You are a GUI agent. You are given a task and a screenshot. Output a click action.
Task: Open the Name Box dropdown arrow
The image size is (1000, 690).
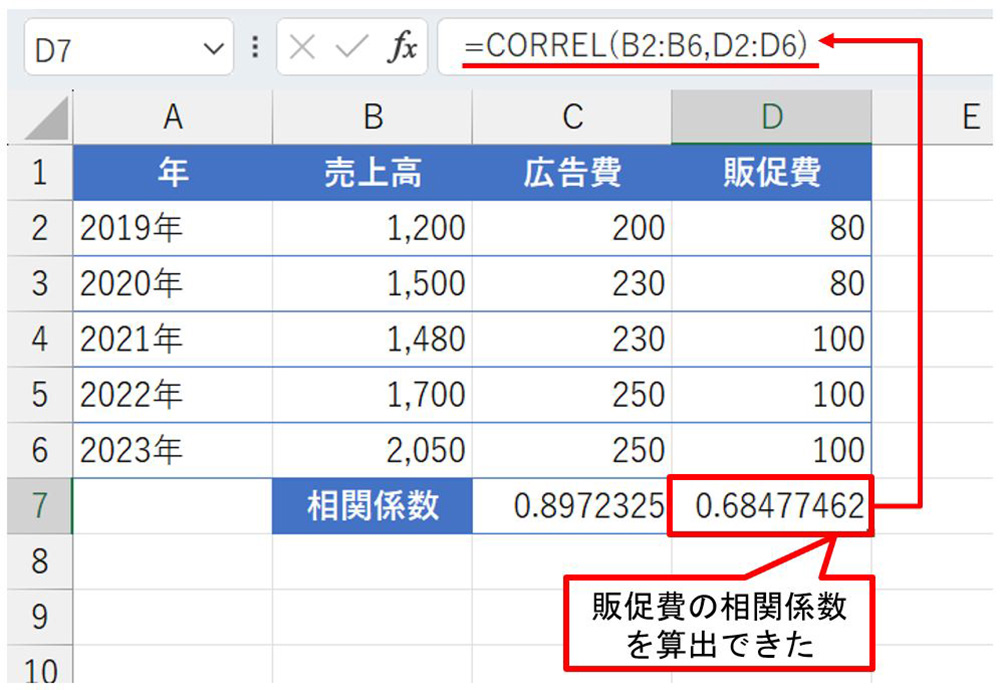click(x=213, y=48)
